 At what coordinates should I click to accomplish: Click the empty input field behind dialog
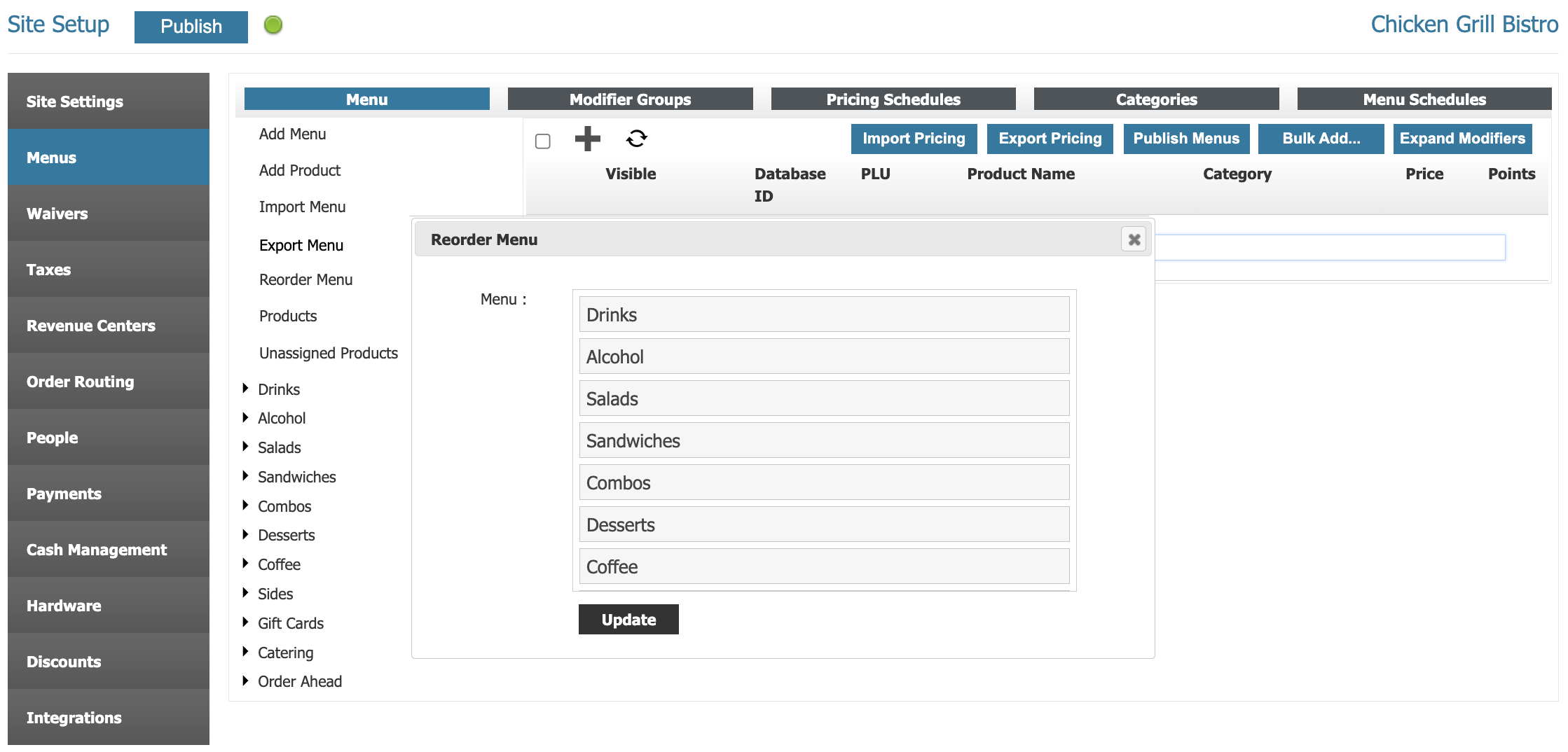pos(1330,247)
